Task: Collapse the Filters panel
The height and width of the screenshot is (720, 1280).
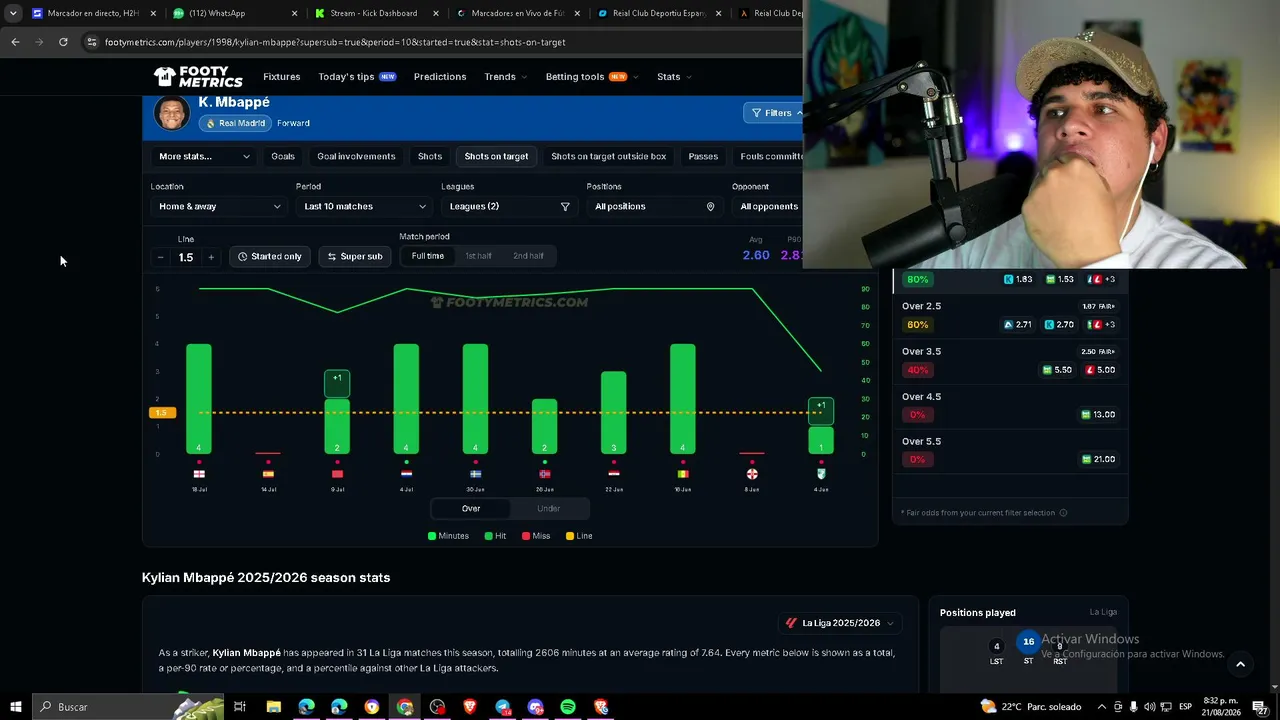Action: (773, 113)
